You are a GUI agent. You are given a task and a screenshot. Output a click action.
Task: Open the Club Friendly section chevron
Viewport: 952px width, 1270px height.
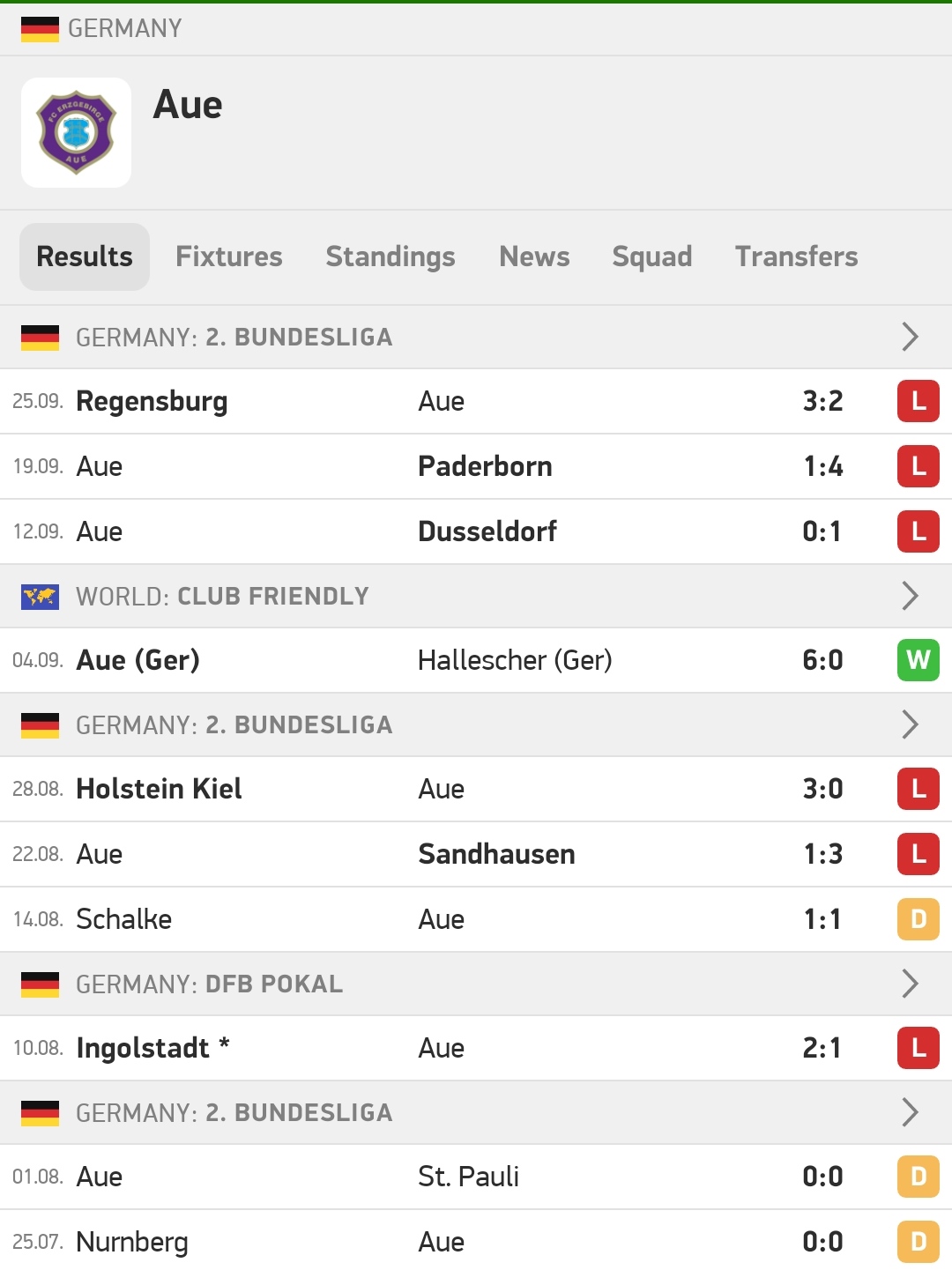click(911, 596)
